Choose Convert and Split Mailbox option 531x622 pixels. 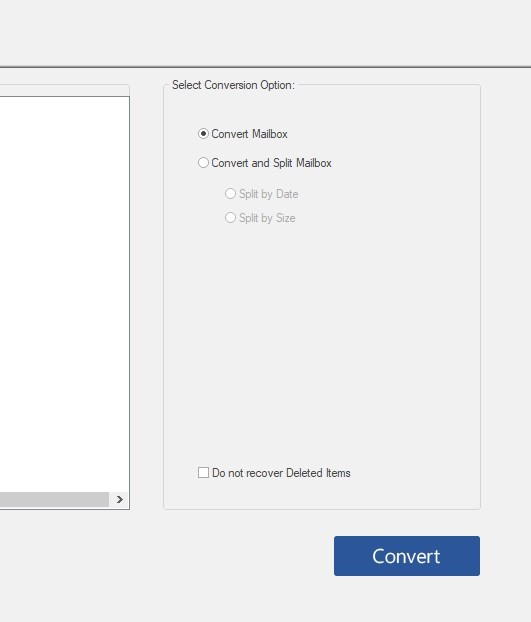[265, 163]
